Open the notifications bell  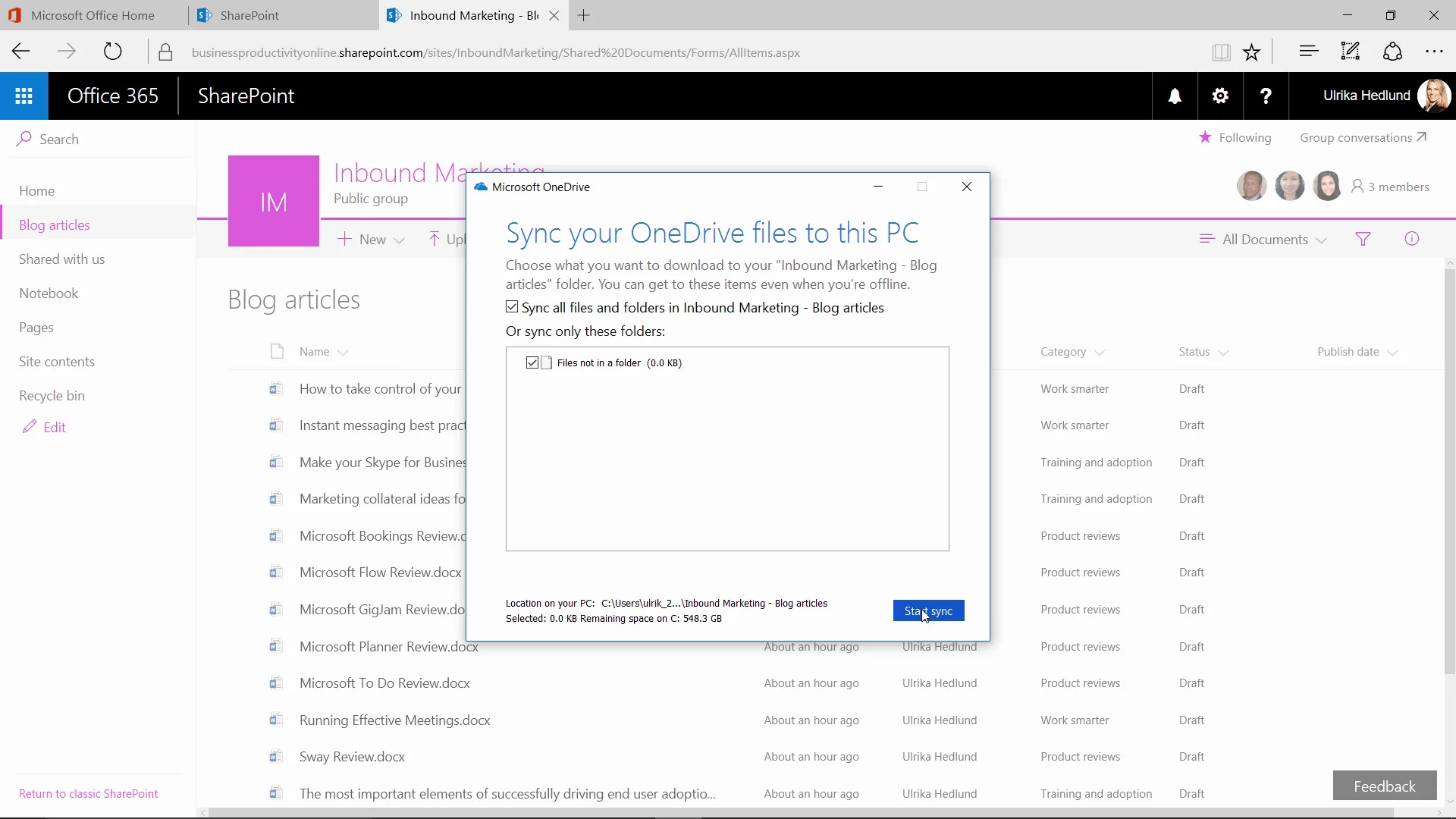coord(1175,96)
